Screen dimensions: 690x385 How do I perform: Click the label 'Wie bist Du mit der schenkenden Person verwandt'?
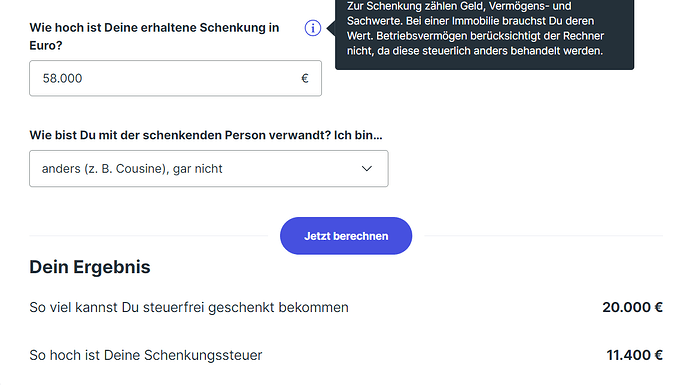pyautogui.click(x=180, y=135)
